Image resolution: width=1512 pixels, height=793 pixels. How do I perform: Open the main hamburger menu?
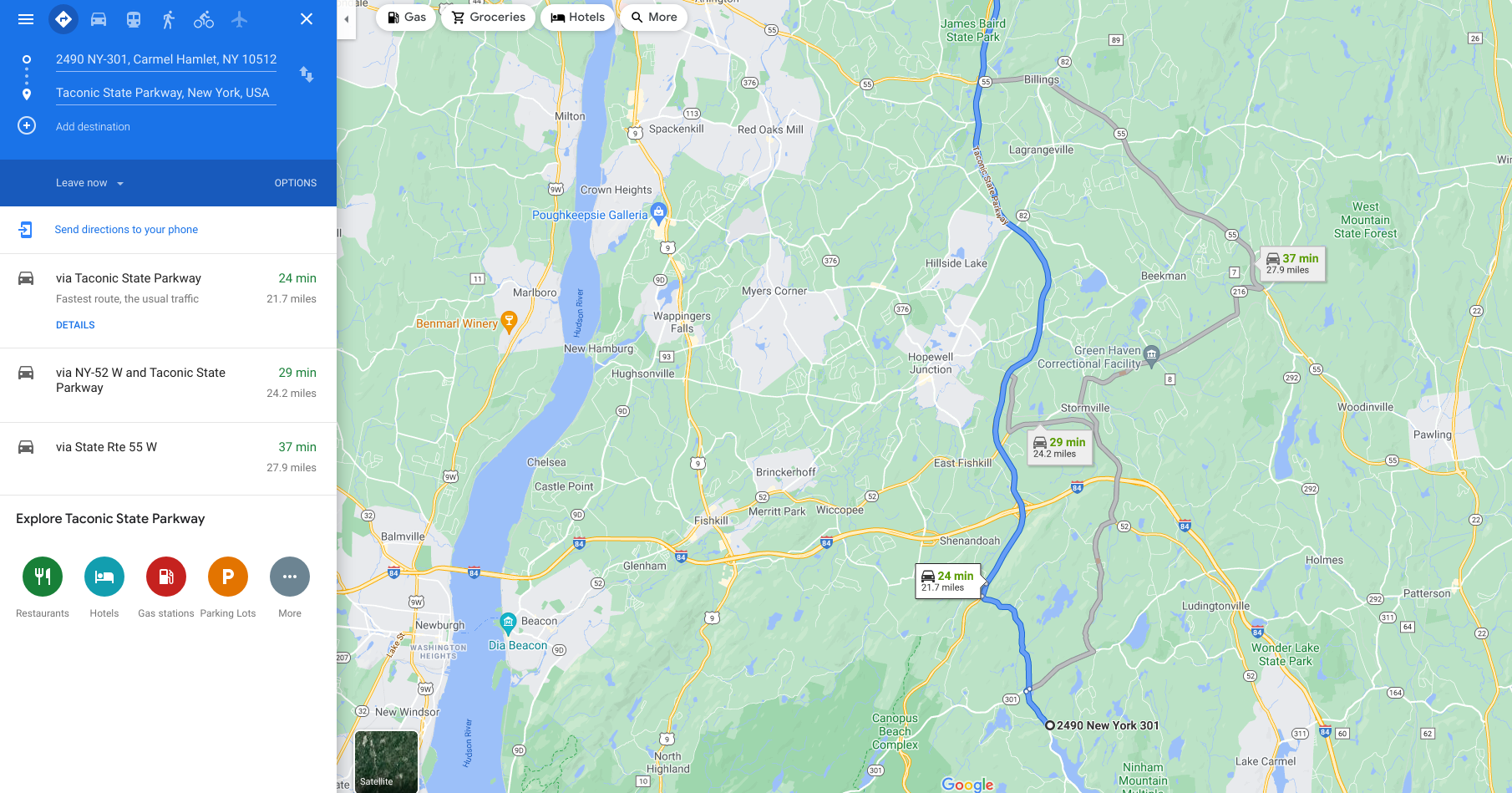[26, 19]
